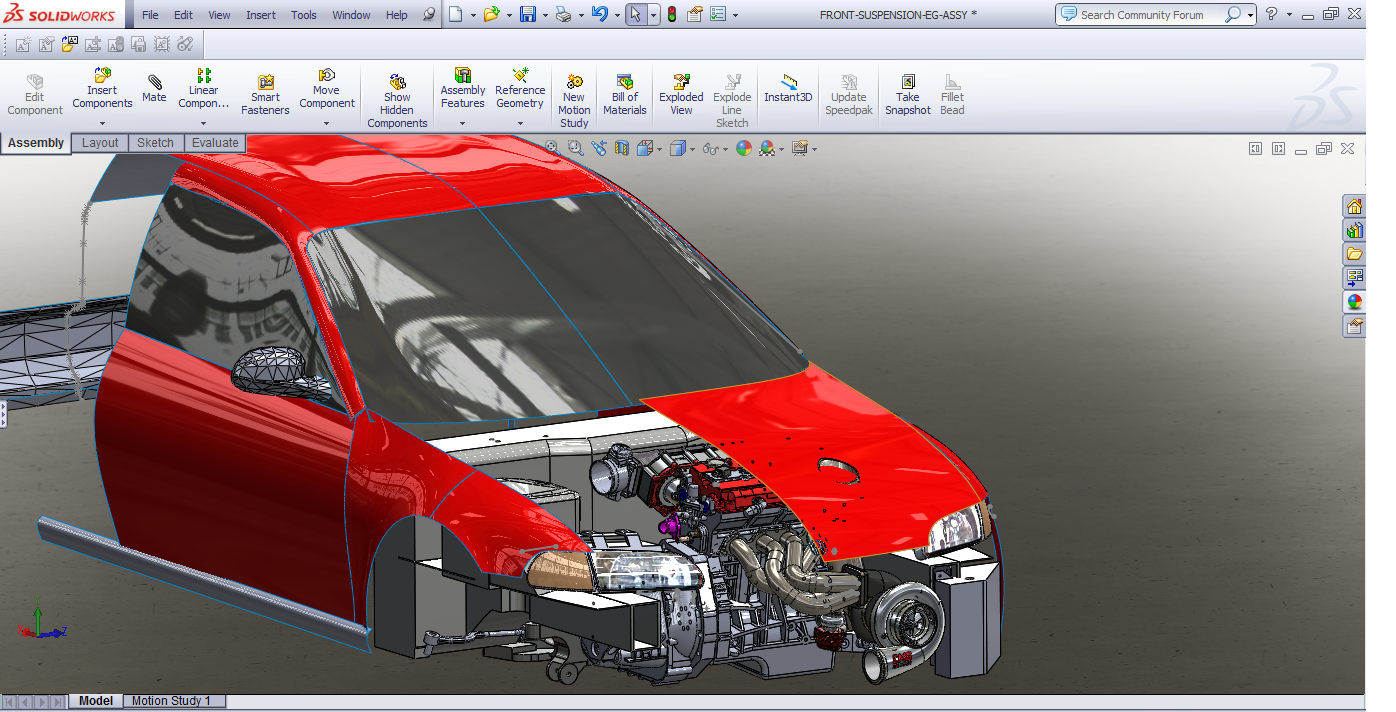The height and width of the screenshot is (712, 1396).
Task: Click the Take Snapshot icon
Action: coord(907,96)
